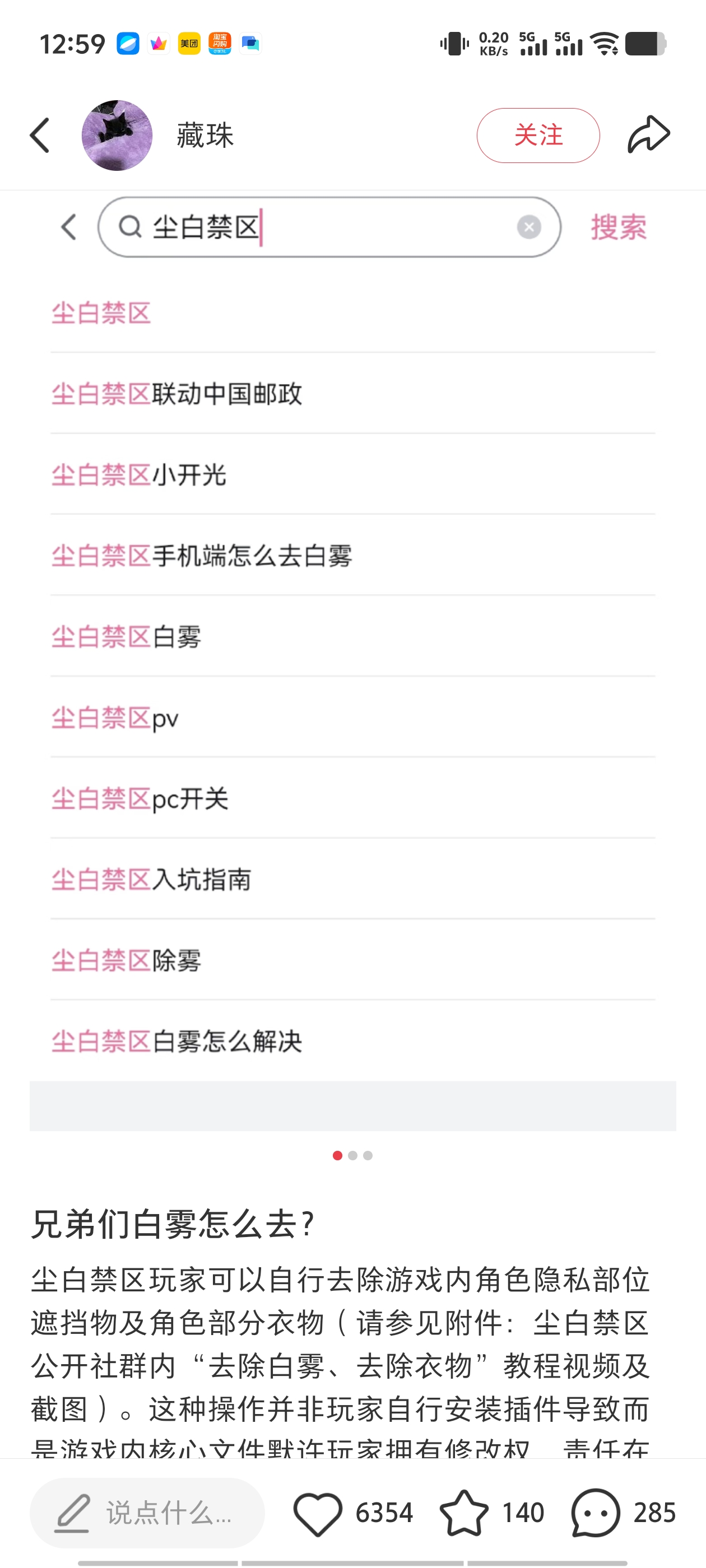The image size is (706, 1568).
Task: Open the author name 藏珠
Action: (205, 135)
